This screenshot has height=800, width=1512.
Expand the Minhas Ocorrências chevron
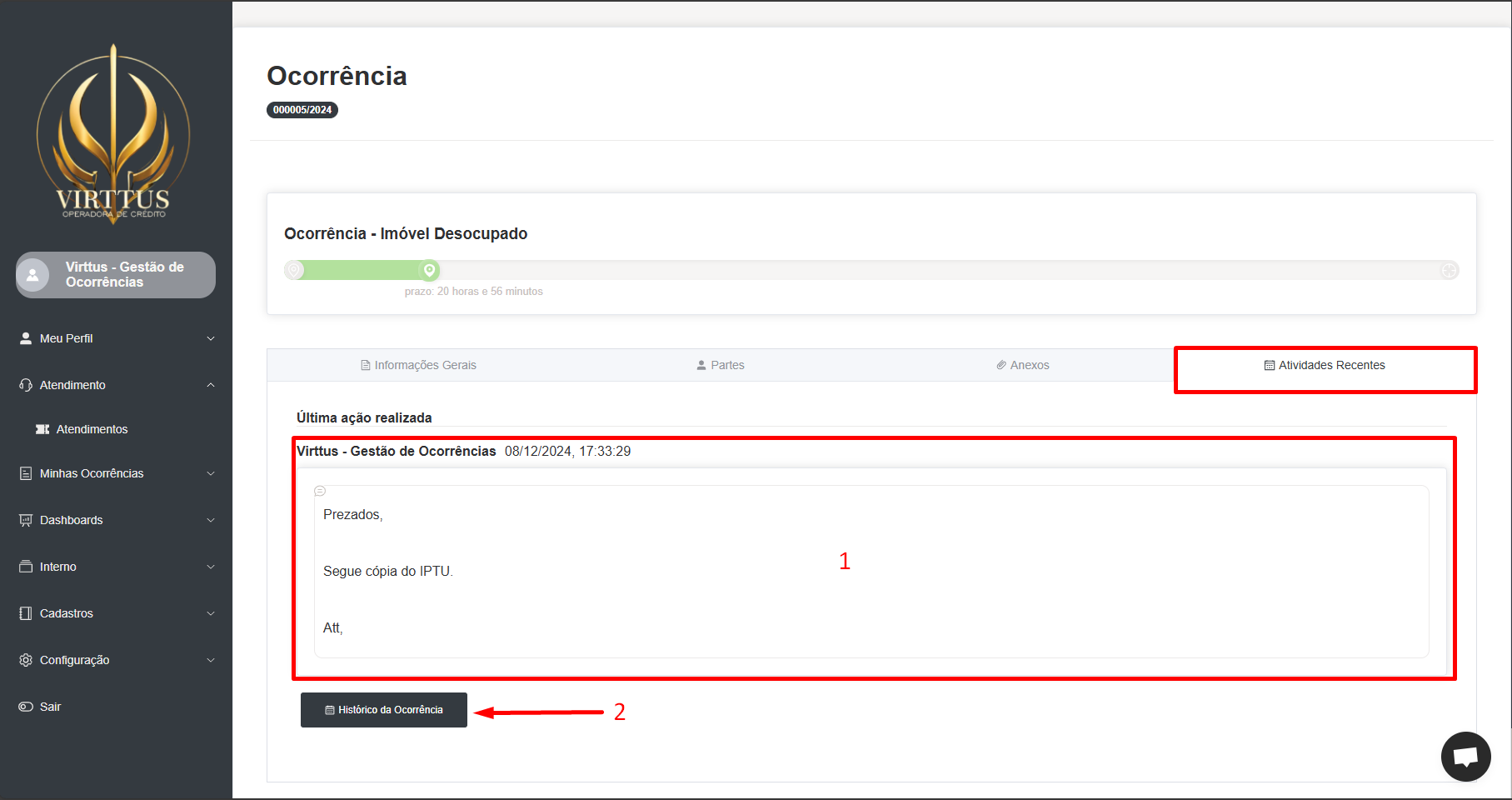pos(211,473)
